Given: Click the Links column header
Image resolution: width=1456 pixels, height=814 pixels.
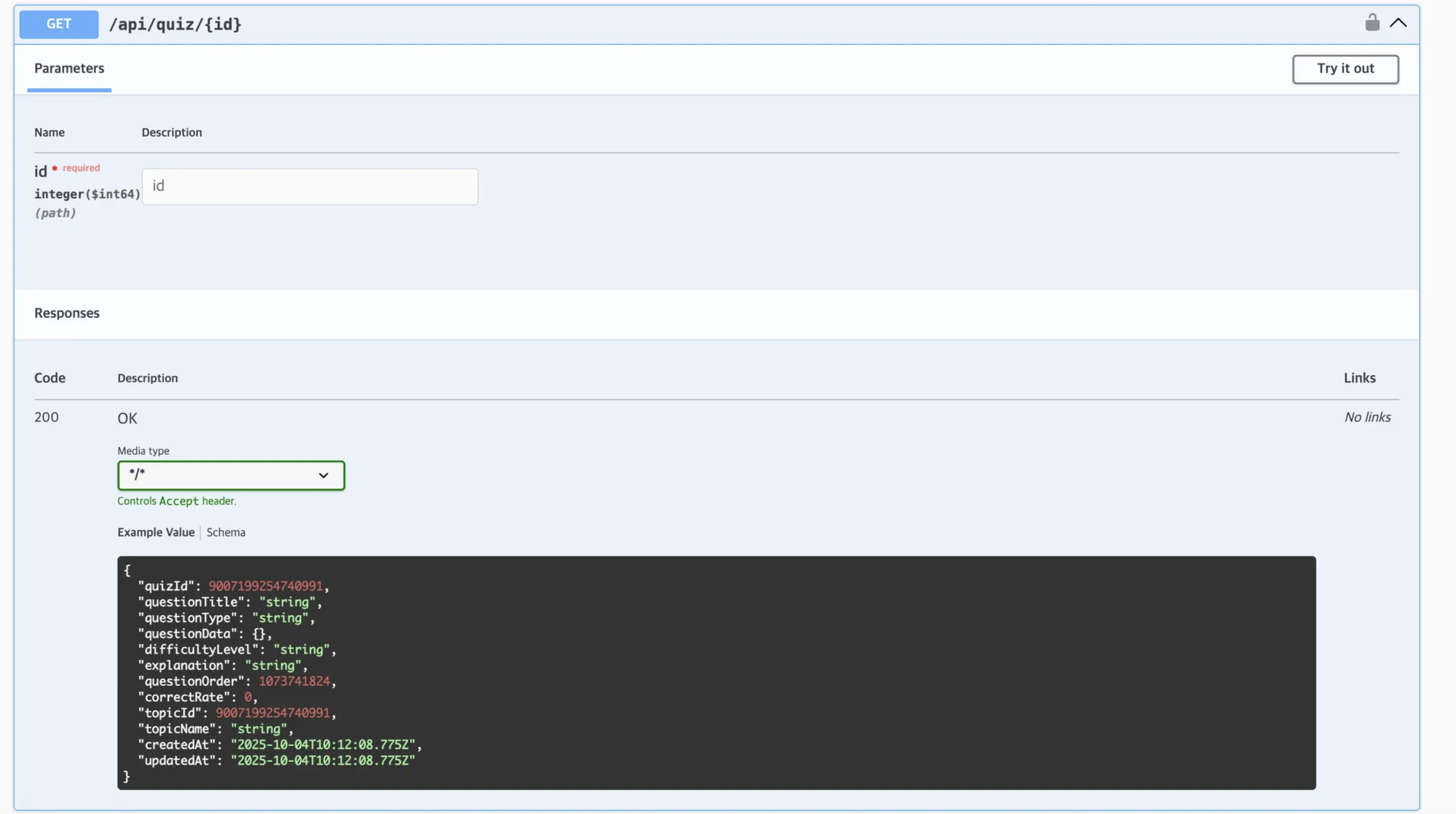Looking at the screenshot, I should coord(1359,378).
